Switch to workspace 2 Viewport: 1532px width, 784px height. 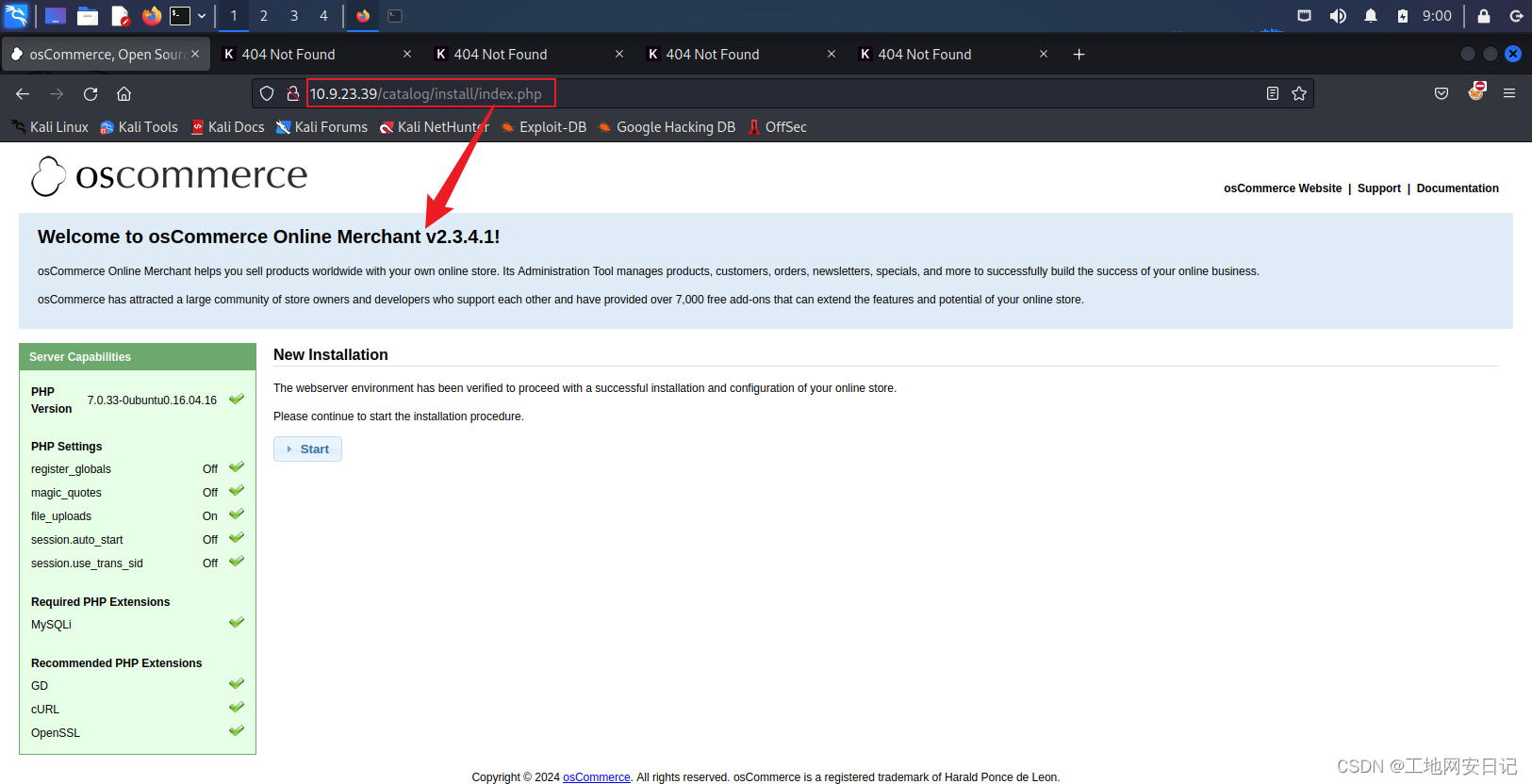pyautogui.click(x=264, y=16)
